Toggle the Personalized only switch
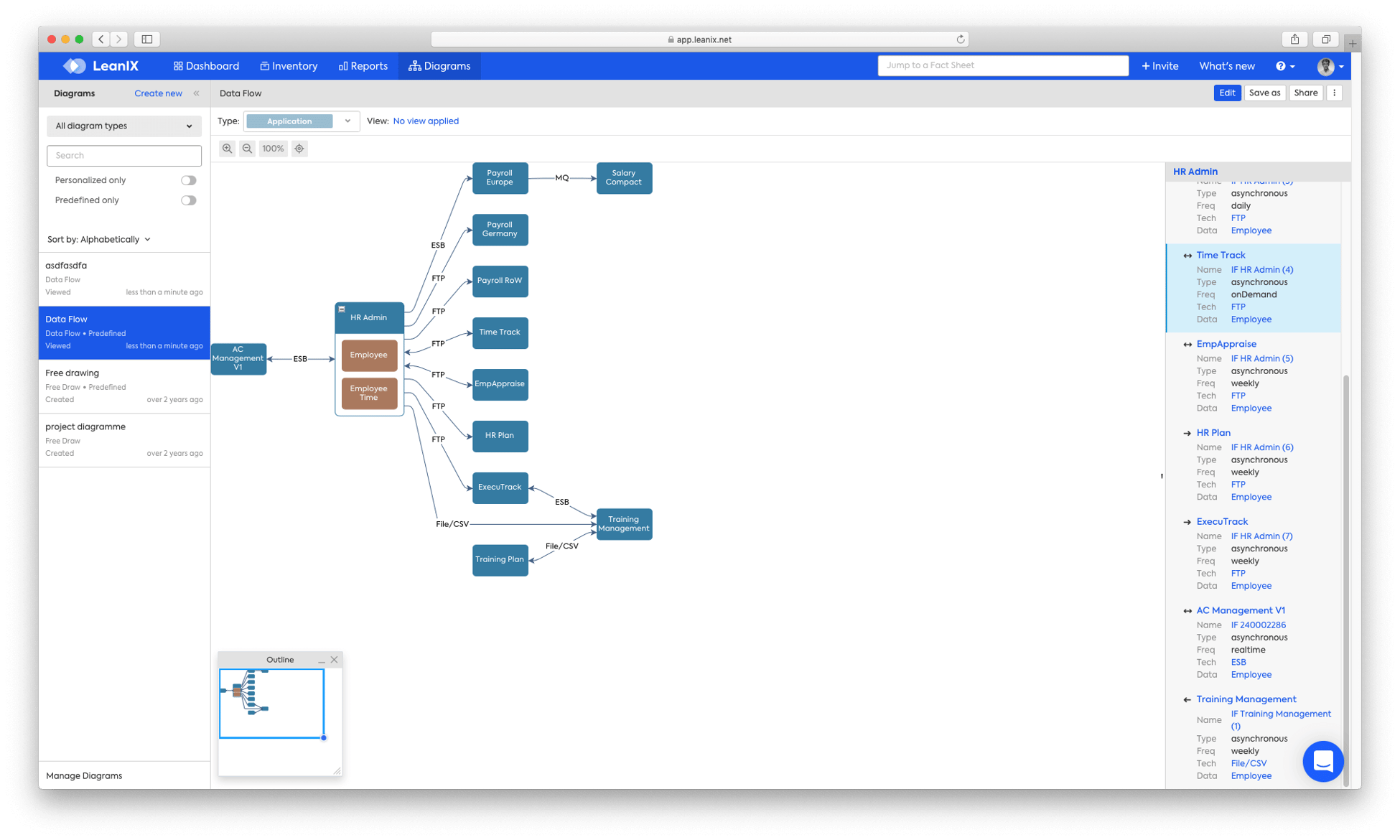Screen dimensions: 1400x840 click(x=189, y=180)
